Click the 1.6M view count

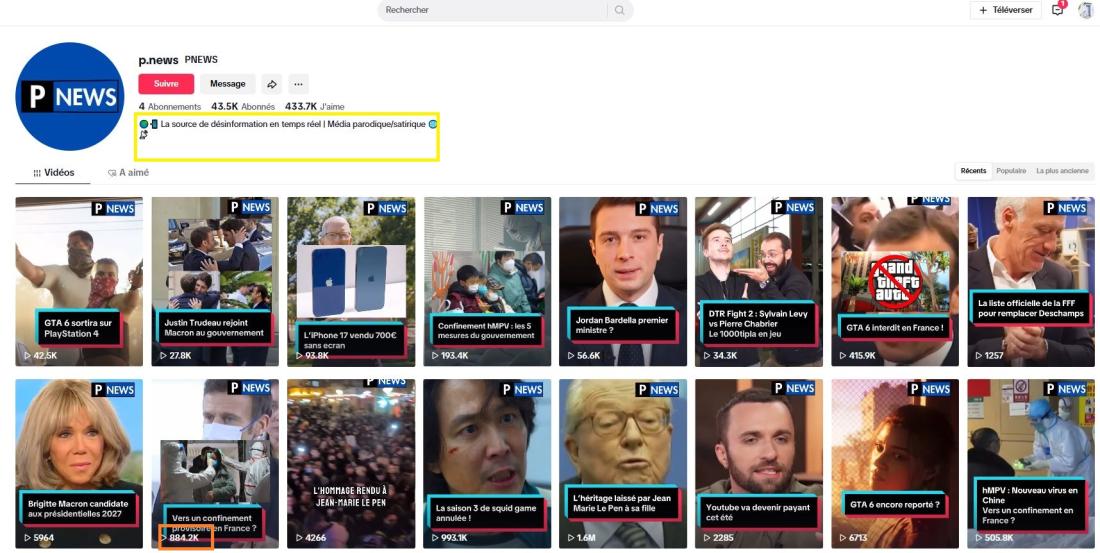[x=582, y=538]
